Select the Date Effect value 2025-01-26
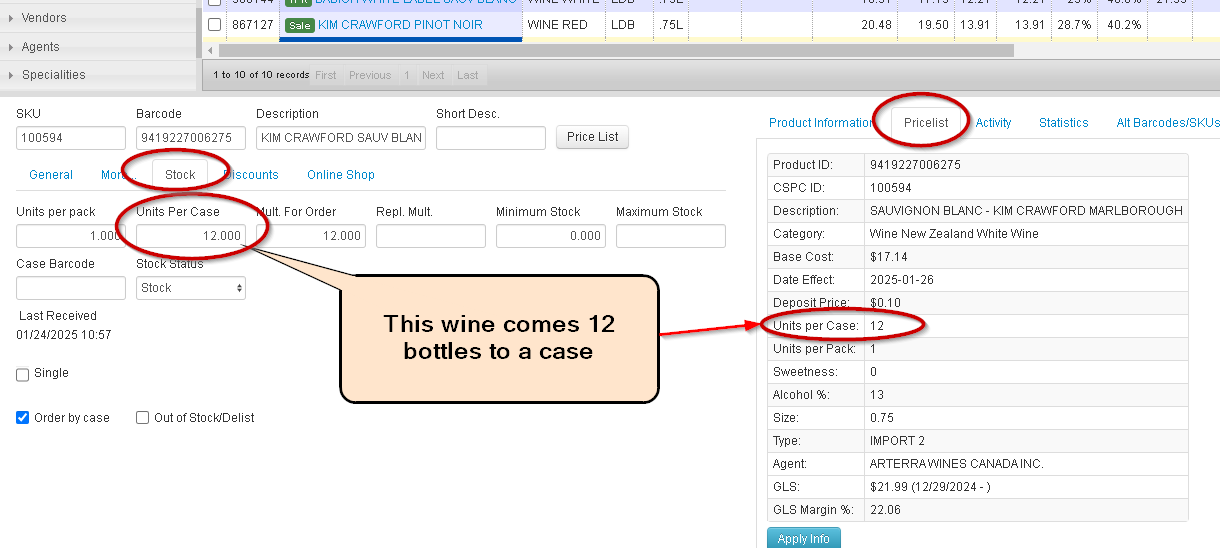Screen dimensions: 1220x548 coord(902,280)
